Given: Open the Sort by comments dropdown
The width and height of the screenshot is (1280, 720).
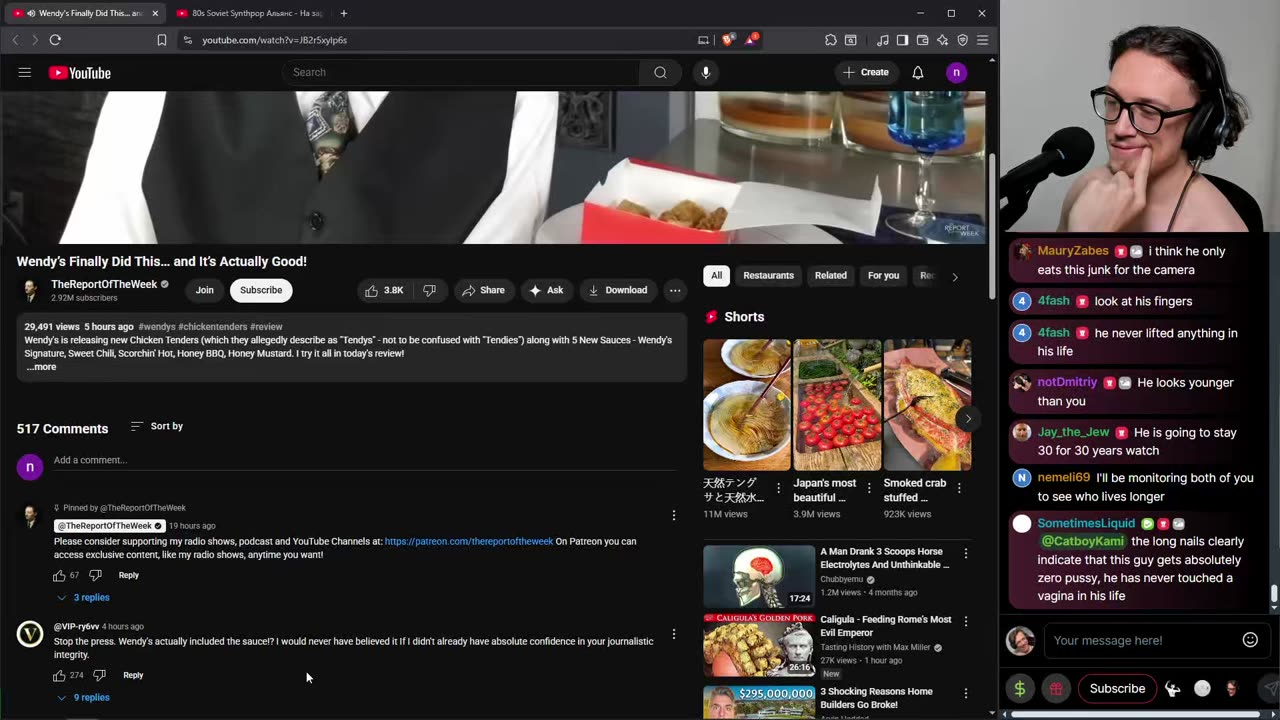Looking at the screenshot, I should [x=157, y=426].
